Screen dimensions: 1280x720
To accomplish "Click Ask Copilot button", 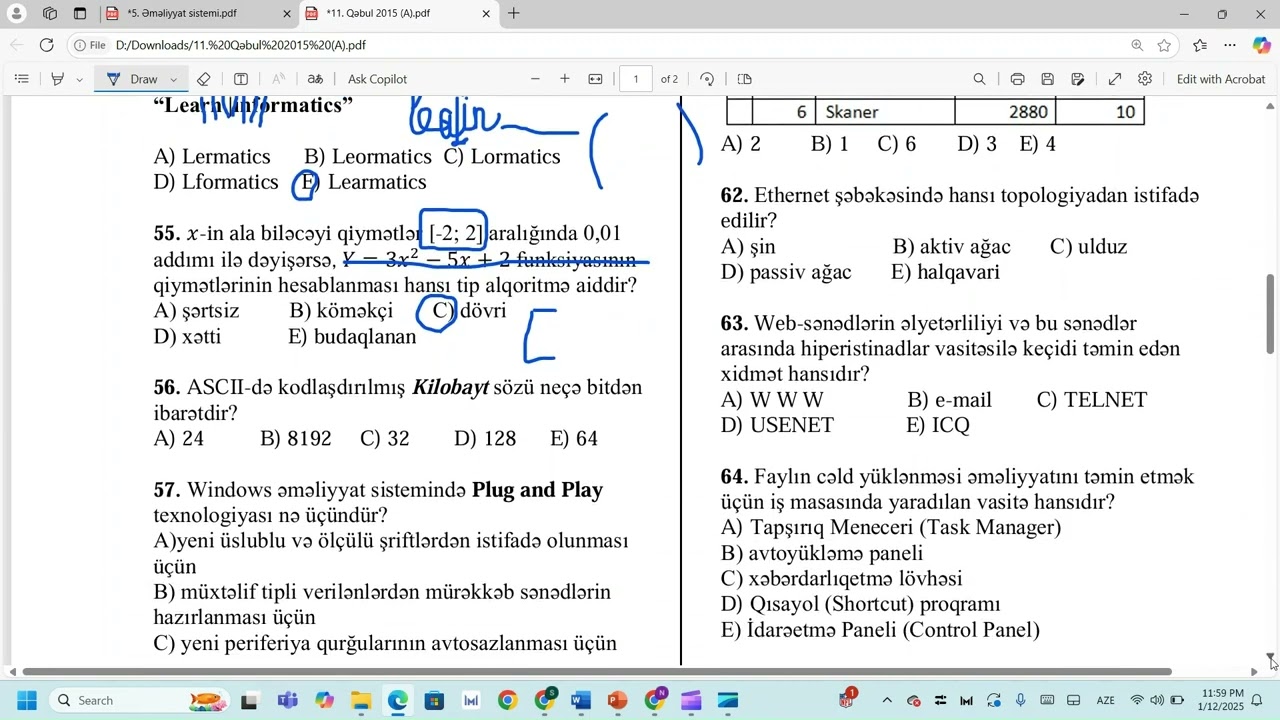I will [377, 79].
